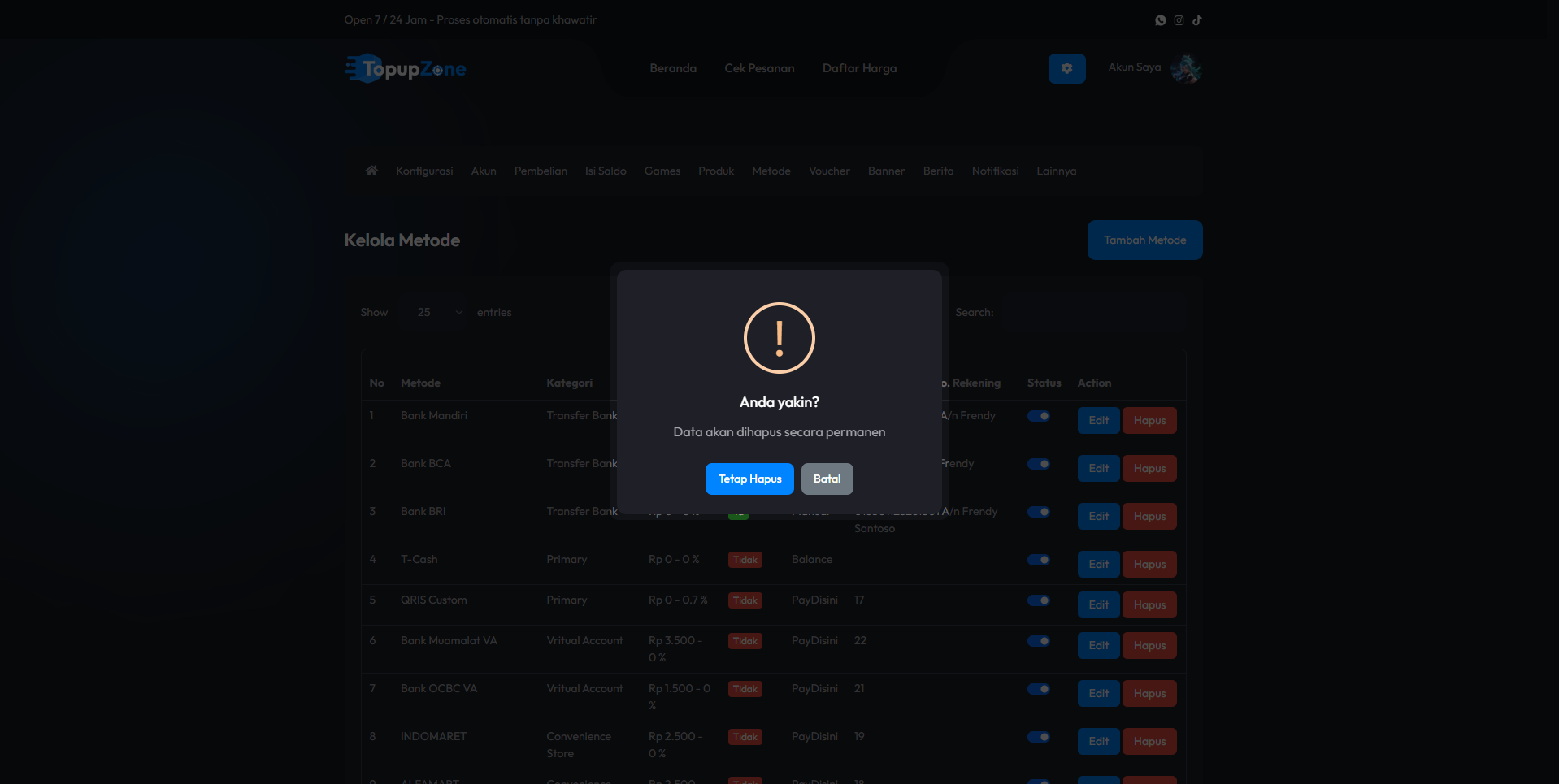Open the Banner menu
Image resolution: width=1559 pixels, height=784 pixels.
pos(886,171)
